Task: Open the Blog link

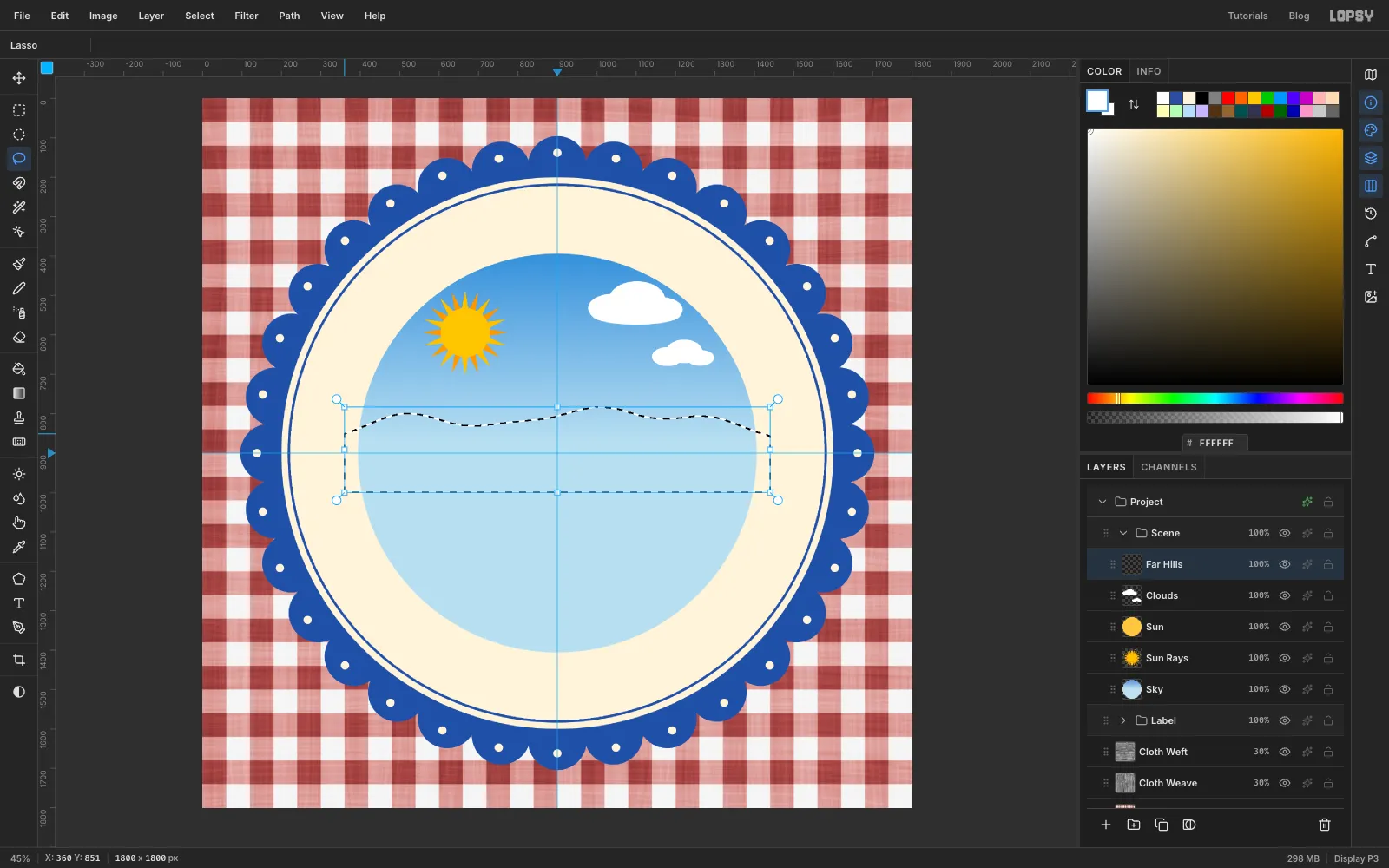Action: click(1299, 16)
